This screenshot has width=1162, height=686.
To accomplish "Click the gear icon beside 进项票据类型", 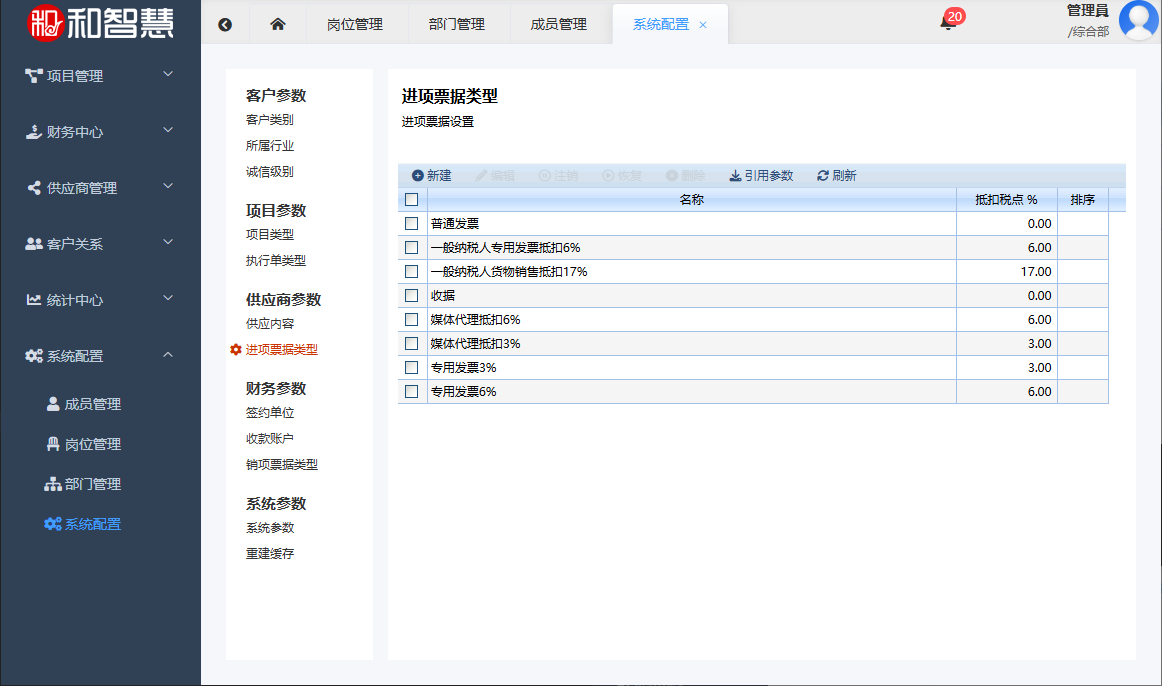I will (x=236, y=350).
